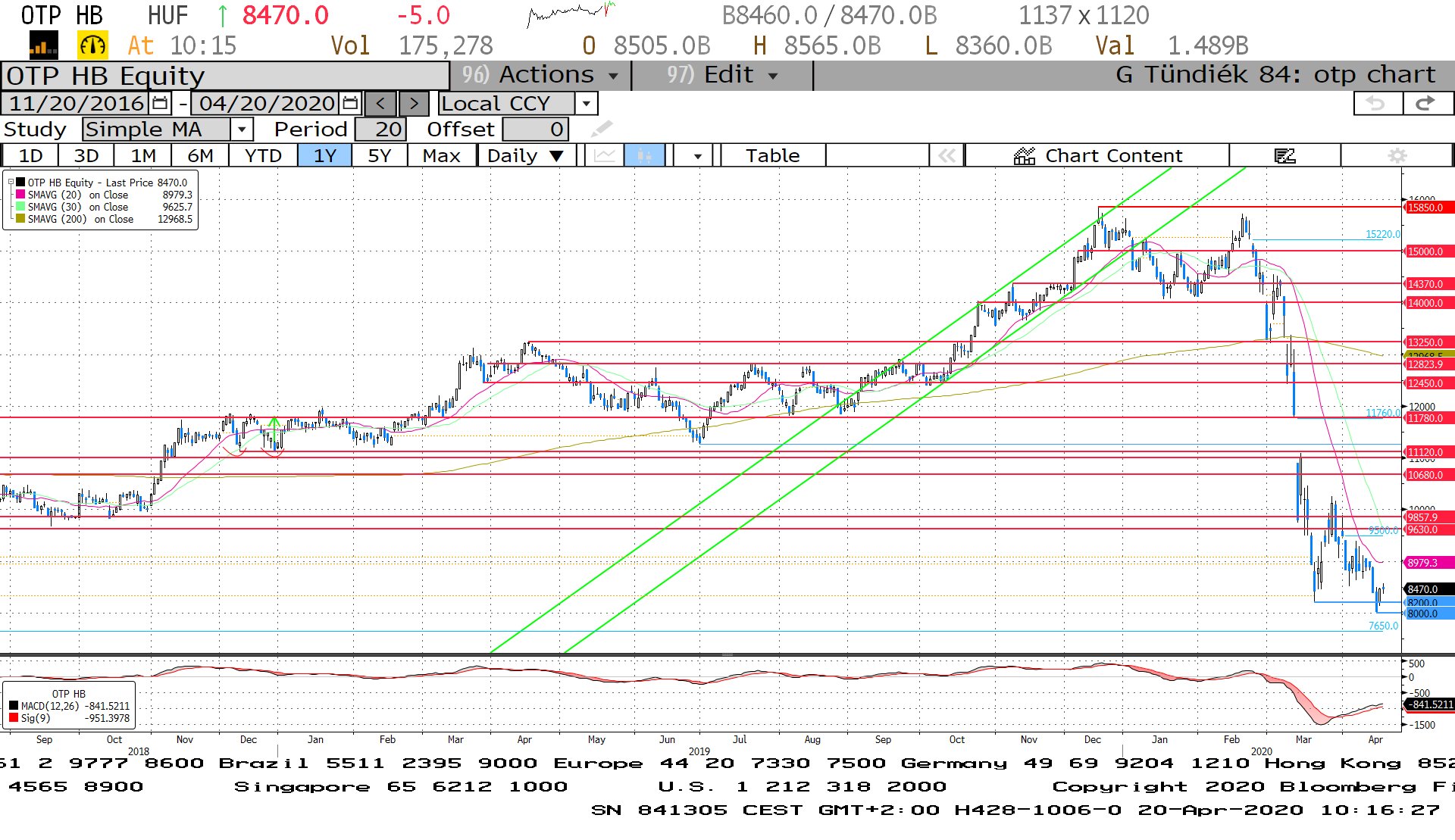This screenshot has height=840, width=1455.
Task: Open the Table view button
Action: [772, 155]
